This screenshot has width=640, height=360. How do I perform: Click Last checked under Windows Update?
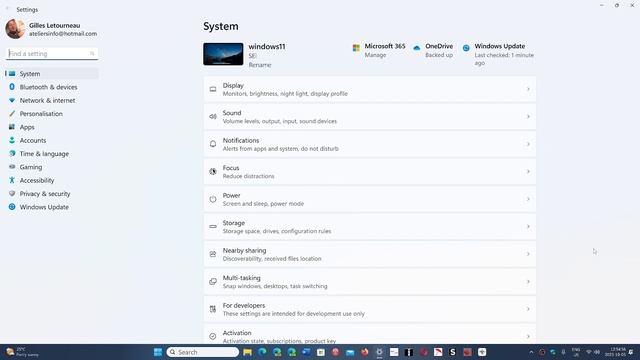tap(504, 59)
